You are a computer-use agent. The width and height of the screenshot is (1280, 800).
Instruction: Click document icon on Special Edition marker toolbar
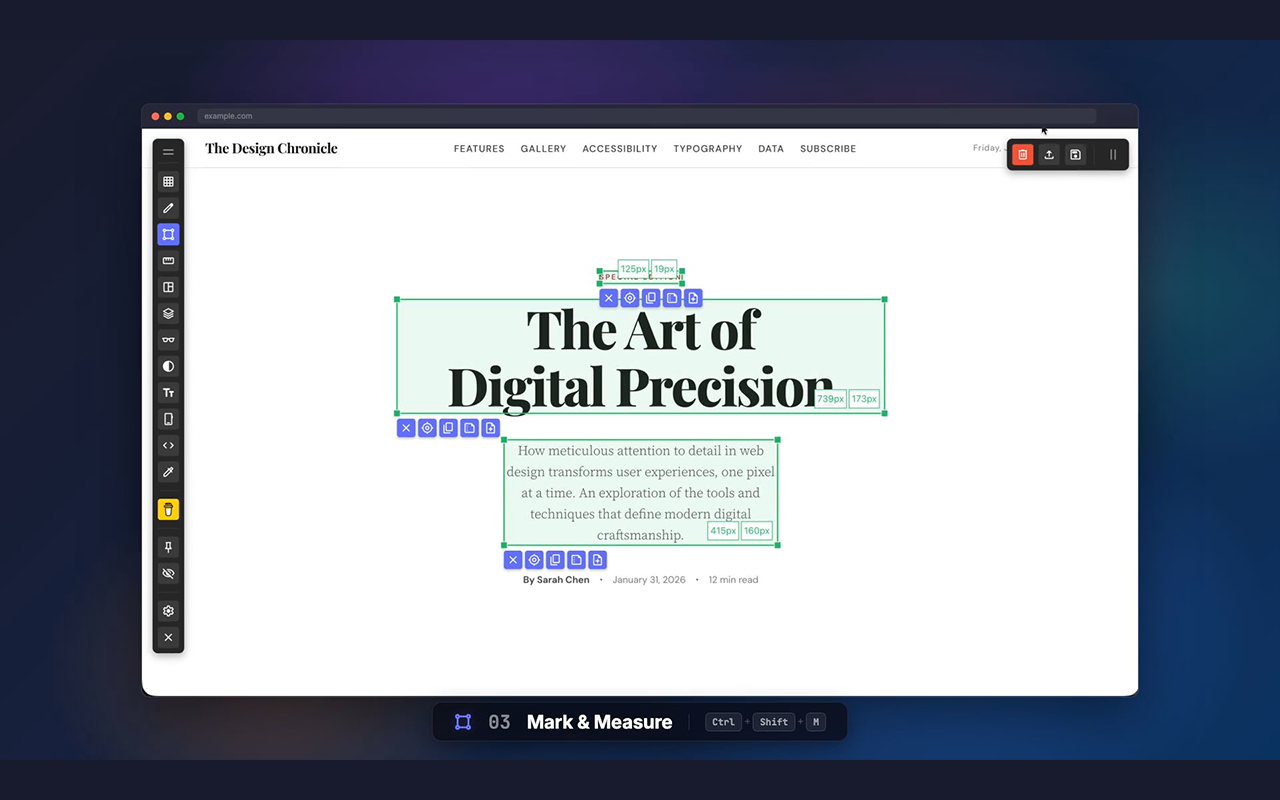coord(672,298)
